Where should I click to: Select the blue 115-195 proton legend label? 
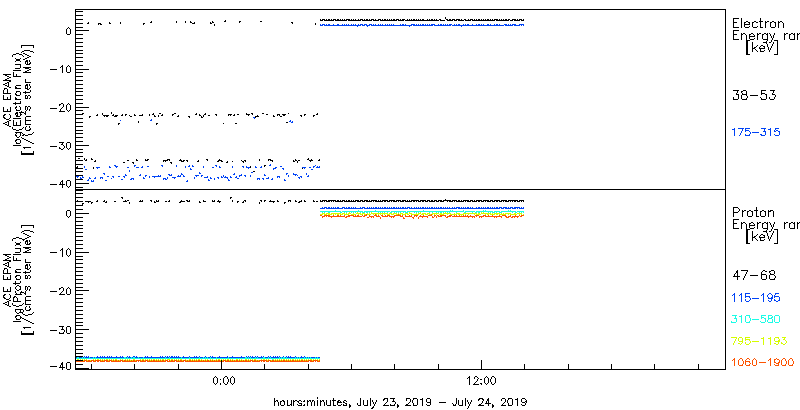click(x=756, y=298)
